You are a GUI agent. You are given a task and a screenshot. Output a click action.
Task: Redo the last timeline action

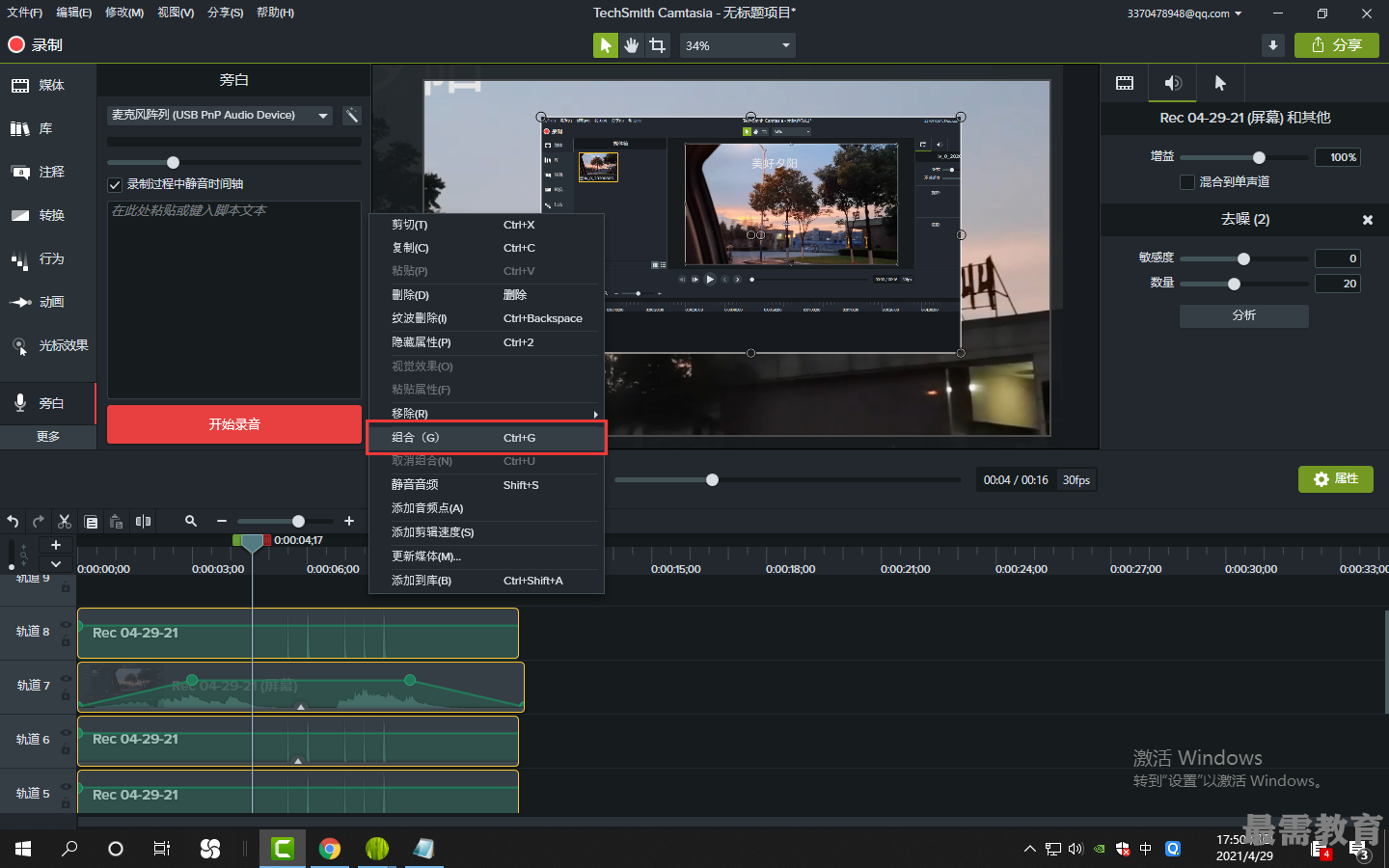click(39, 522)
